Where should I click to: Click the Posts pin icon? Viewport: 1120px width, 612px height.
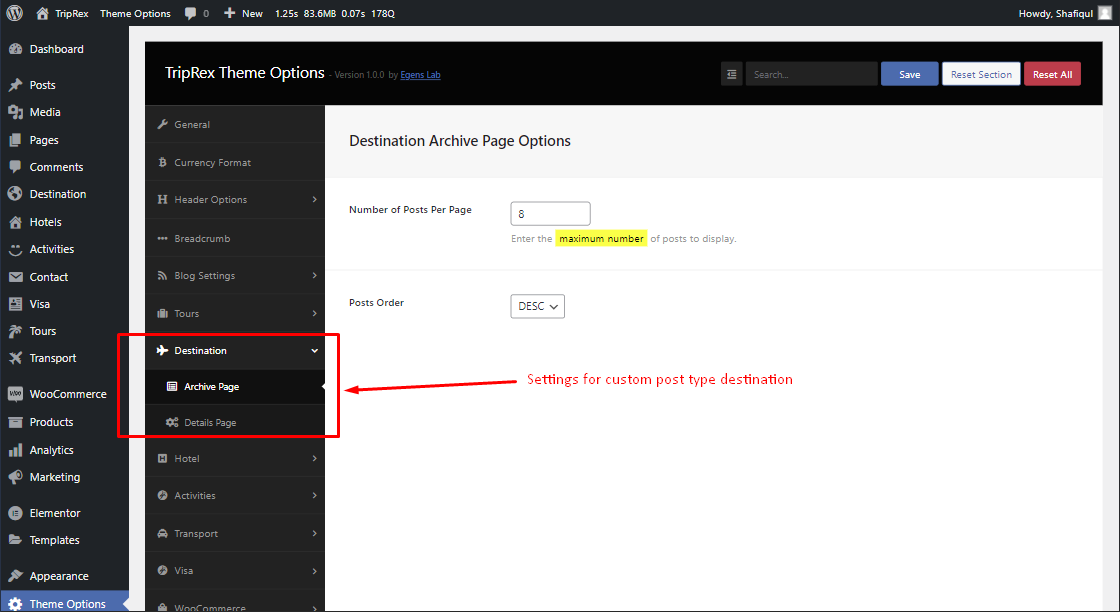click(15, 85)
